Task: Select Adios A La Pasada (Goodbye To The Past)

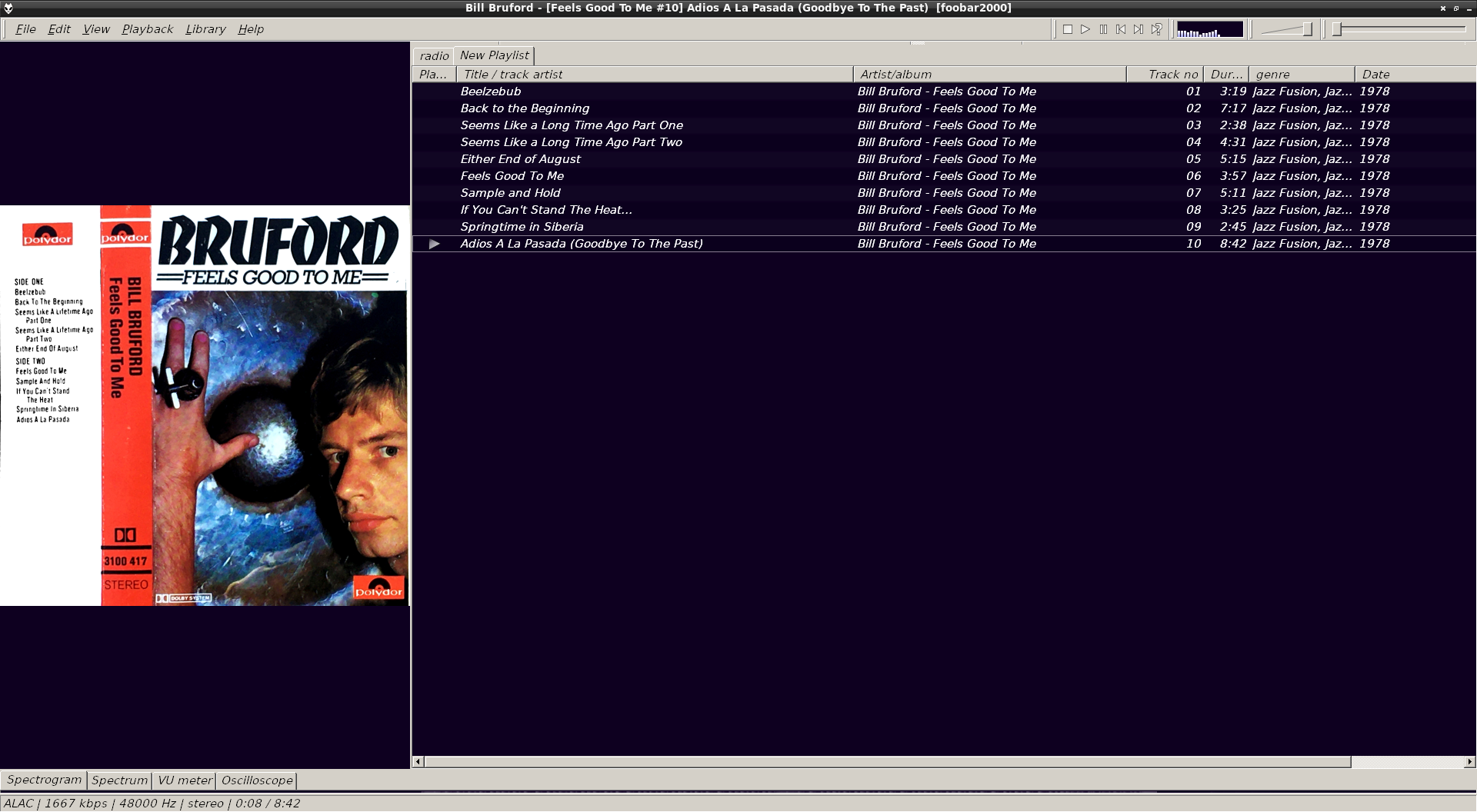Action: click(944, 244)
